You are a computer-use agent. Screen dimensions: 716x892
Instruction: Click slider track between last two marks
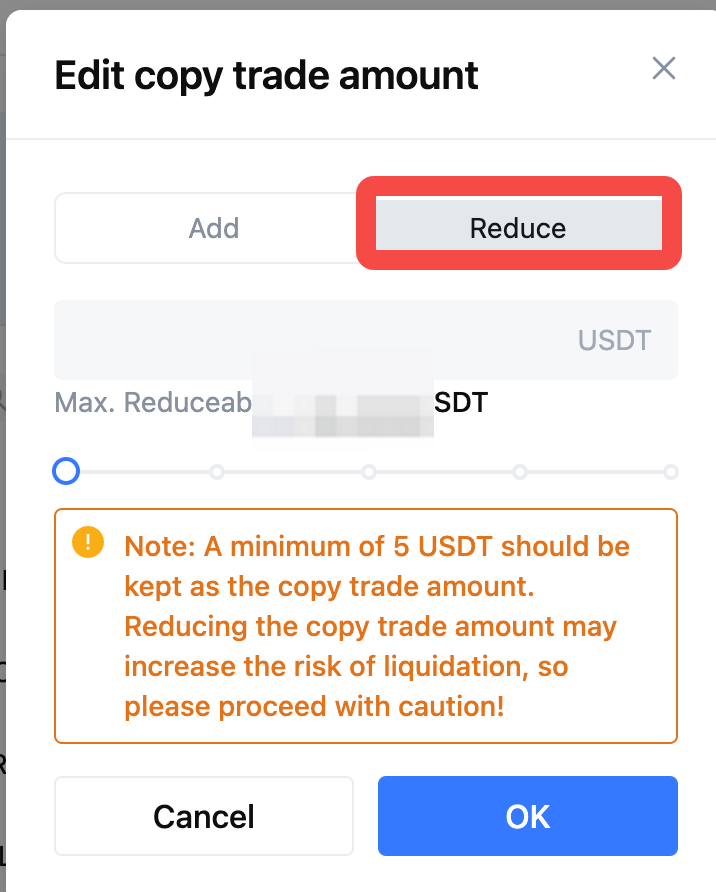(x=595, y=472)
